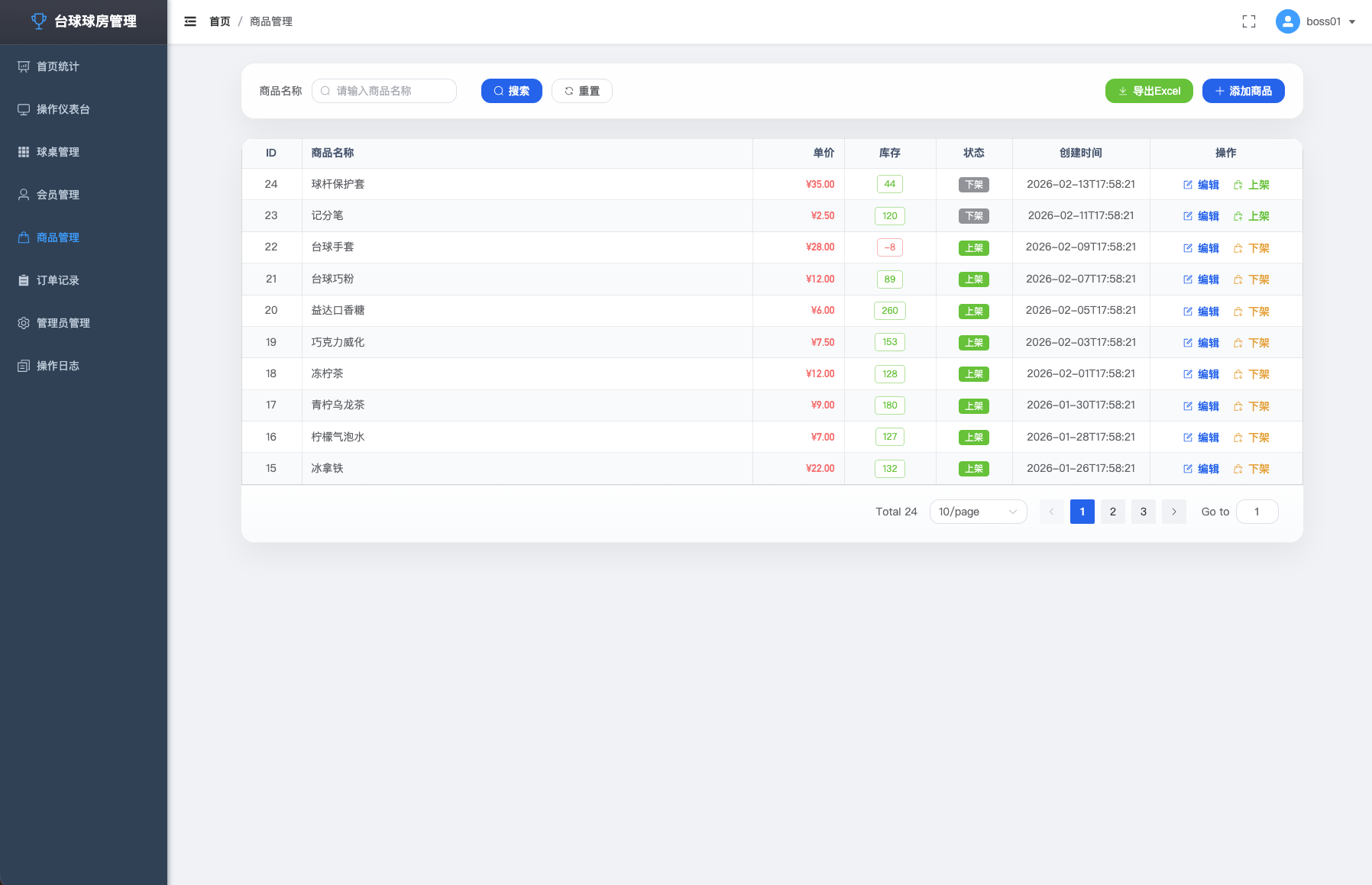Edit the 益达口香糖 product row
1372x885 pixels.
pyautogui.click(x=1201, y=312)
